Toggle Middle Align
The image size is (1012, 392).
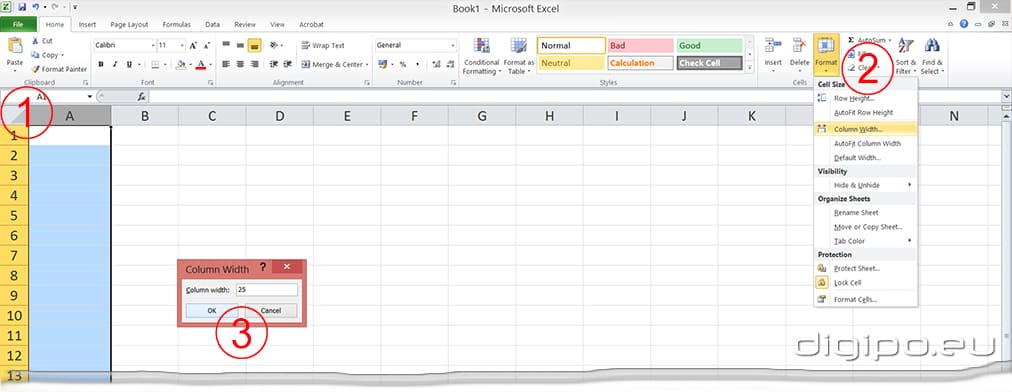[x=240, y=45]
